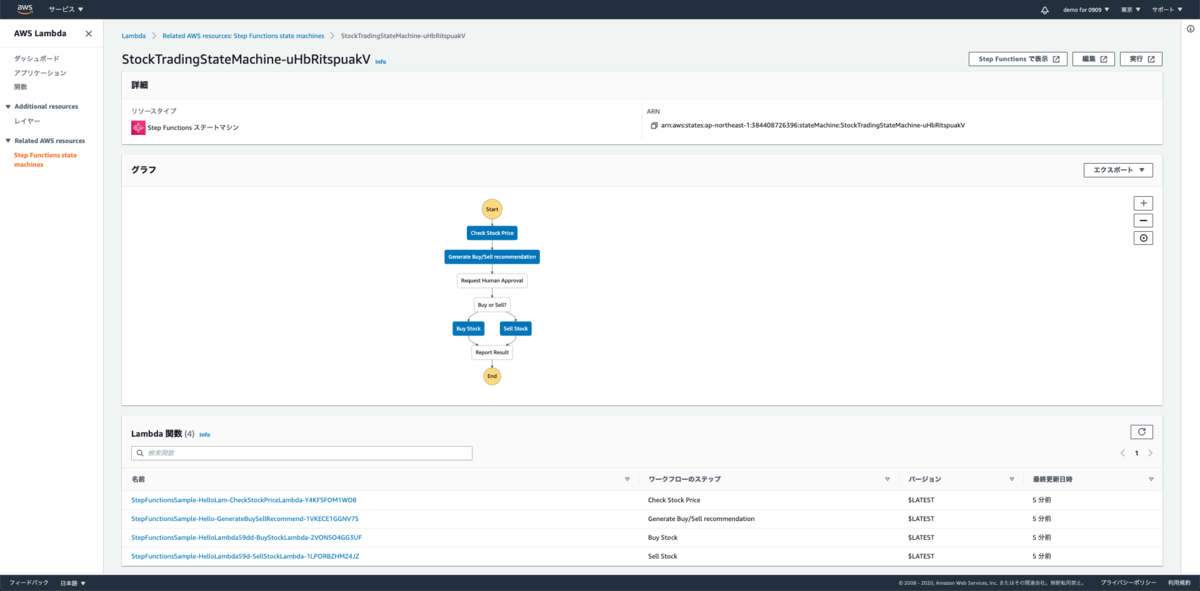Image resolution: width=1200 pixels, height=591 pixels.
Task: Open the notifications bell icon
Action: [1045, 9]
